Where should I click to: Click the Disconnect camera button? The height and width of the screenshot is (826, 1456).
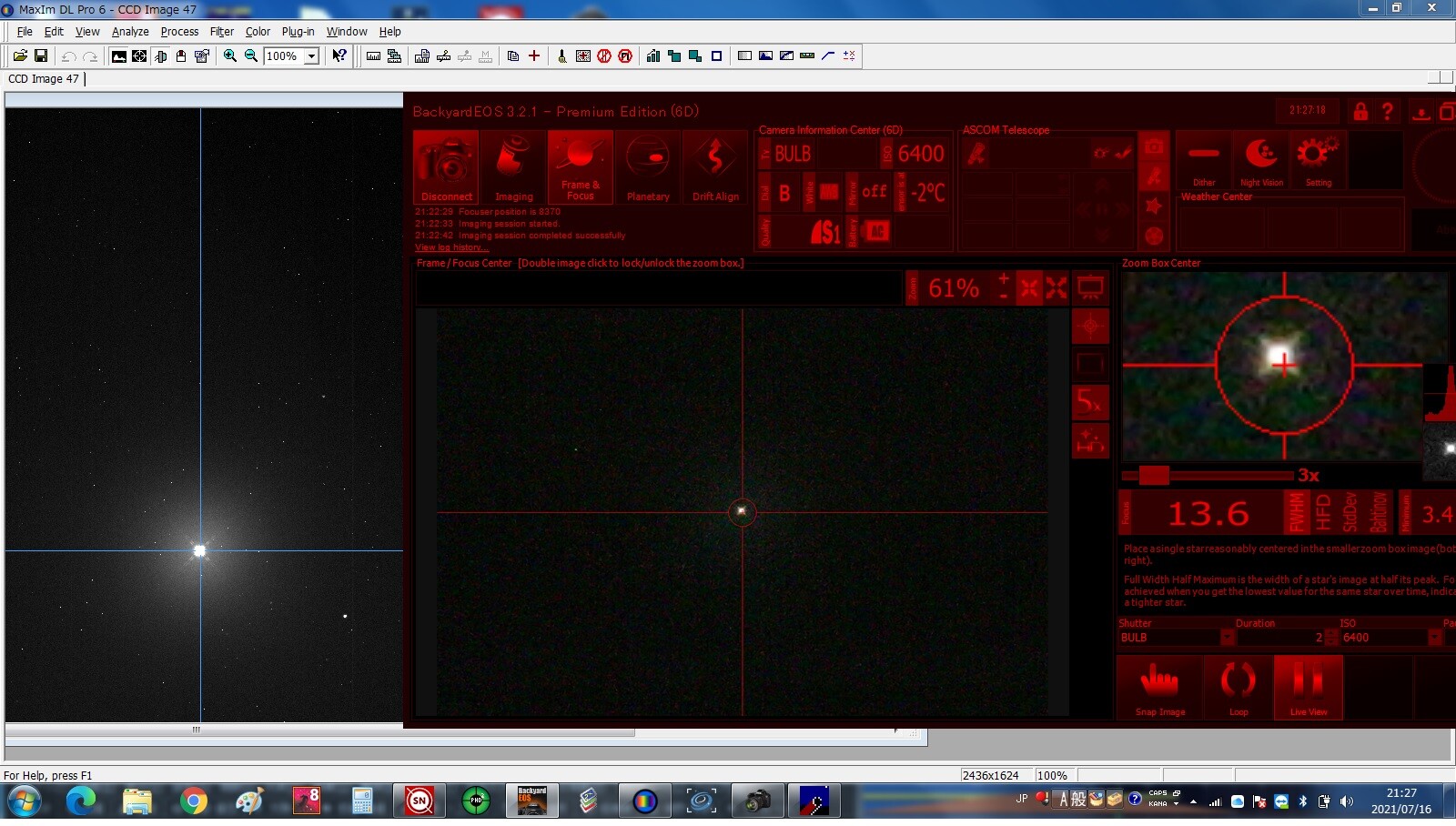click(x=446, y=167)
